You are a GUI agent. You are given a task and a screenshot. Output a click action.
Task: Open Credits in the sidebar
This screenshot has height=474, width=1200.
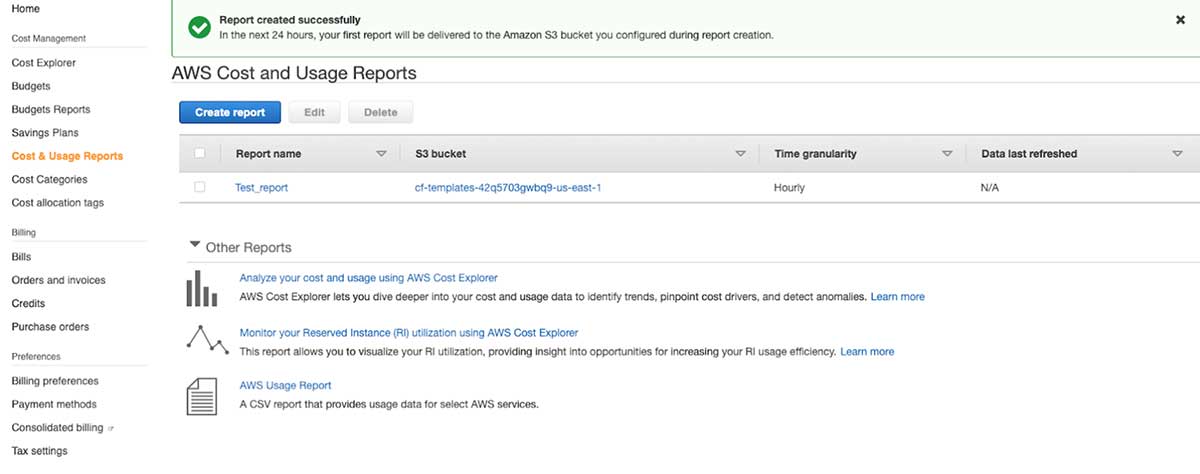28,303
